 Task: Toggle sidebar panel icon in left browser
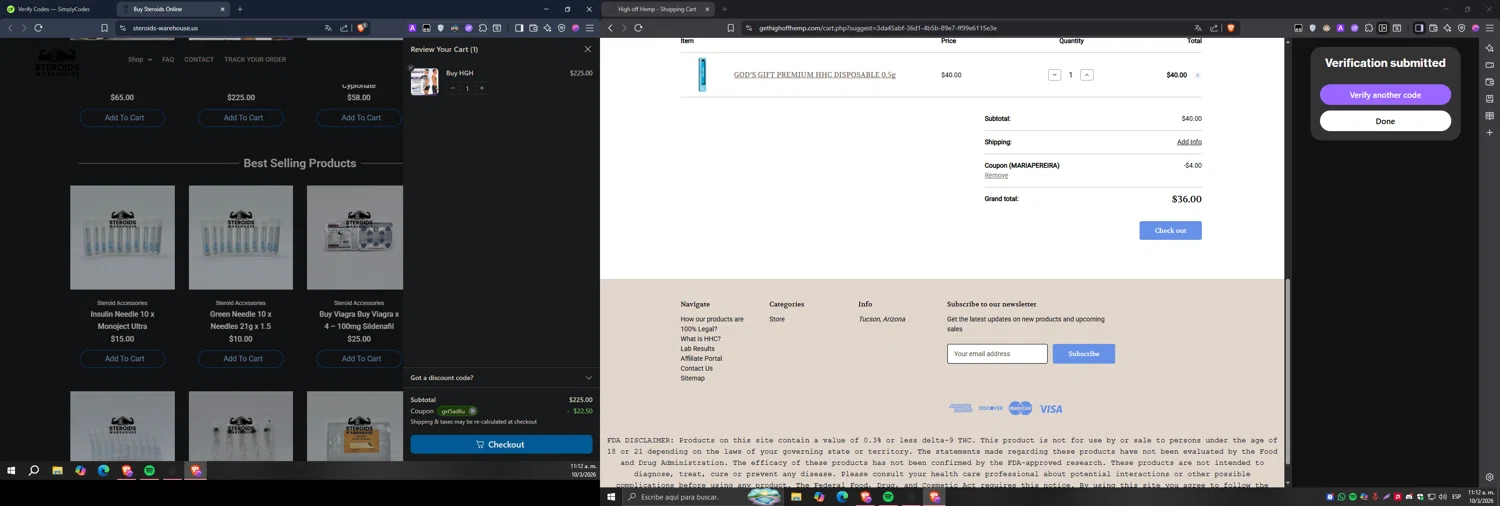coord(519,28)
